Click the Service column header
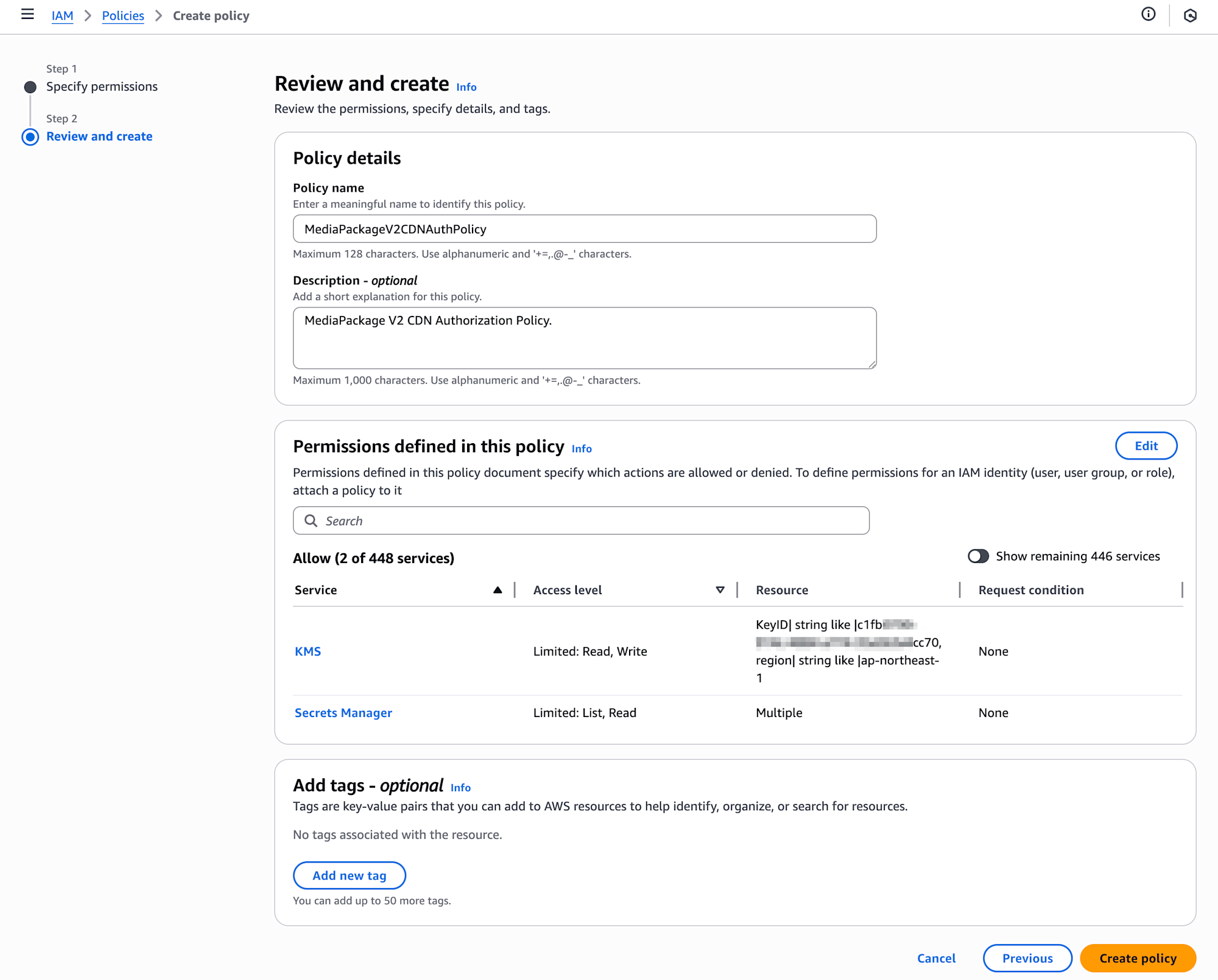This screenshot has width=1218, height=980. [315, 590]
